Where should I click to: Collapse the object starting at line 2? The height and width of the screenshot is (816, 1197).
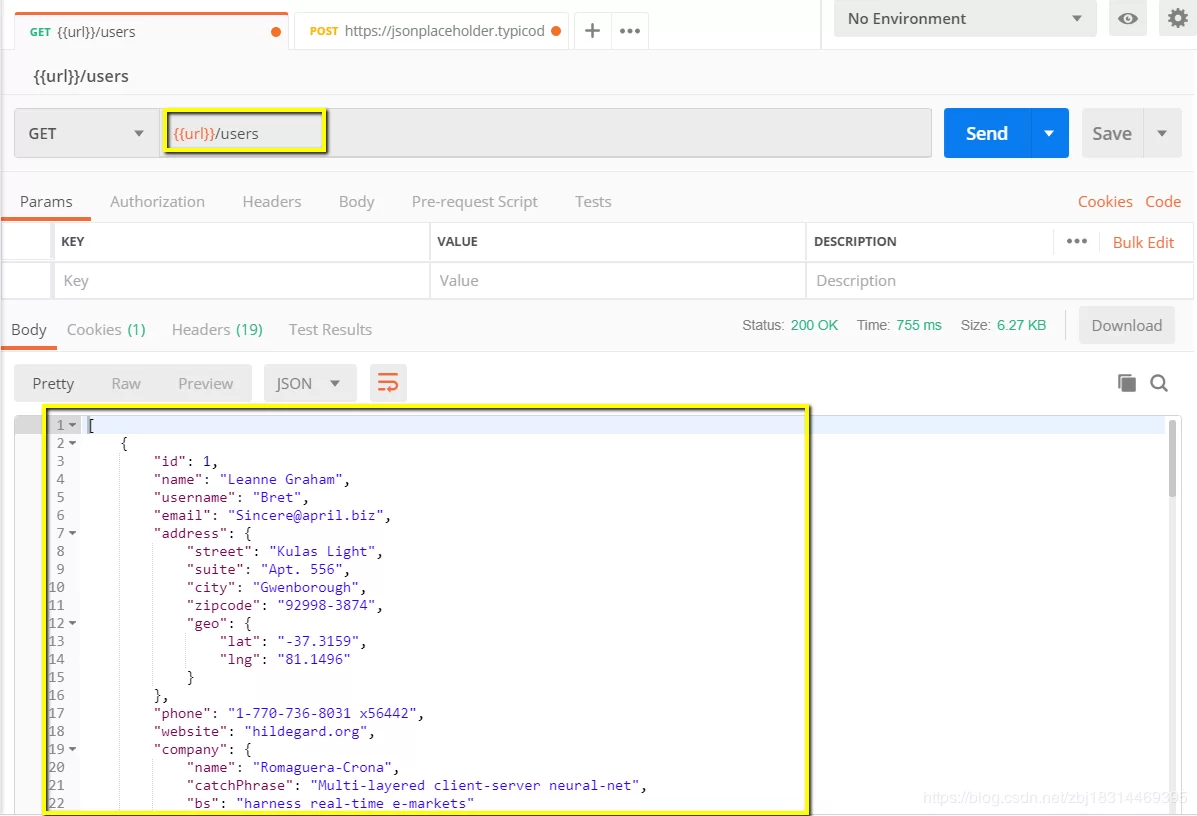(73, 443)
